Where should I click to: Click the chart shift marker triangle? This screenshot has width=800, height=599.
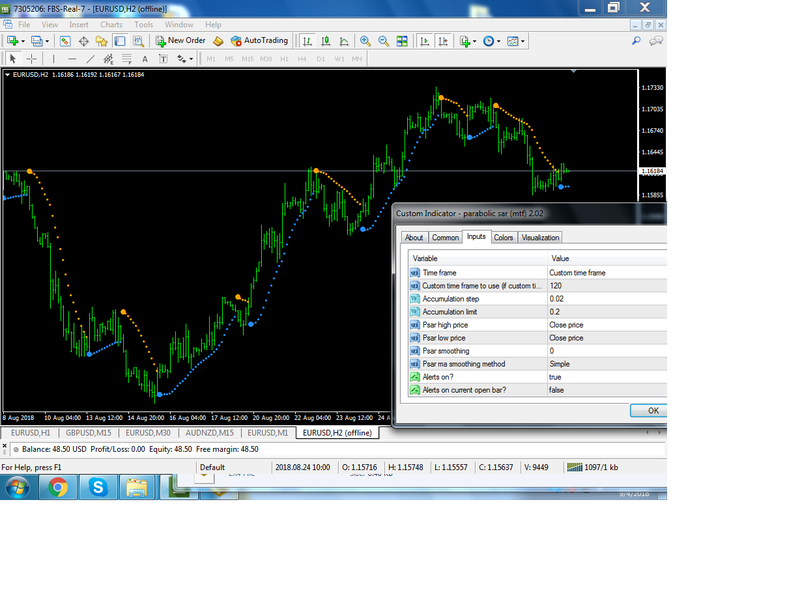[x=573, y=71]
